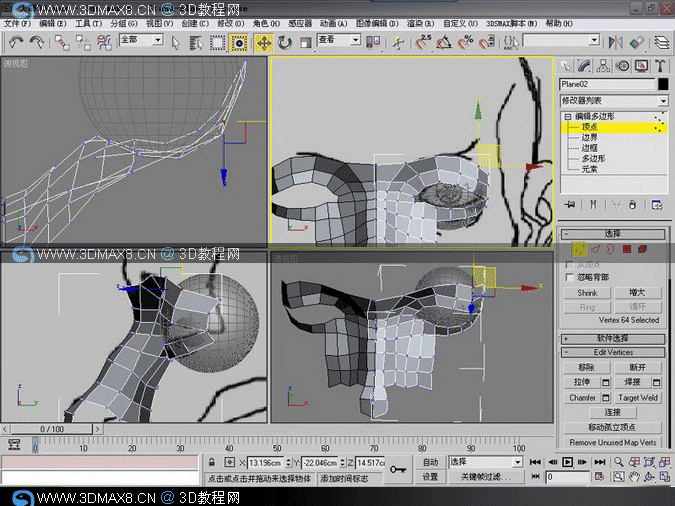Screen dimensions: 675x506
Task: Open the 编辑 (Edit) menu
Action: click(x=52, y=22)
